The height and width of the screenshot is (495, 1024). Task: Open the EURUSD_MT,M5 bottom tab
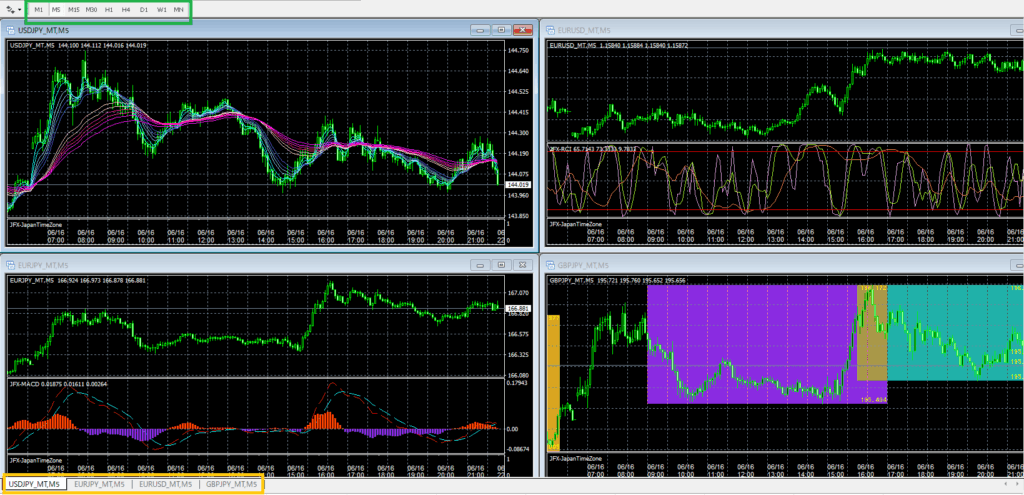pyautogui.click(x=165, y=485)
